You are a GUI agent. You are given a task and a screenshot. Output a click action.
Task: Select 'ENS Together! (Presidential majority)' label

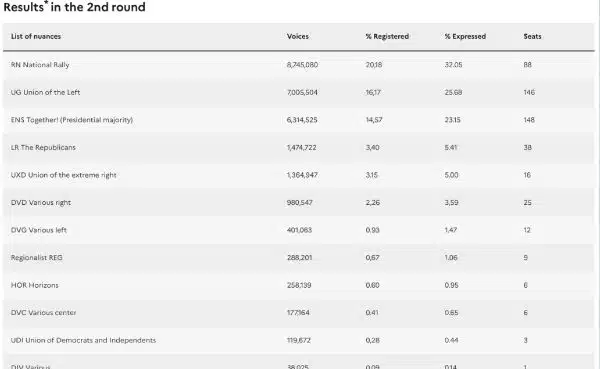point(72,120)
